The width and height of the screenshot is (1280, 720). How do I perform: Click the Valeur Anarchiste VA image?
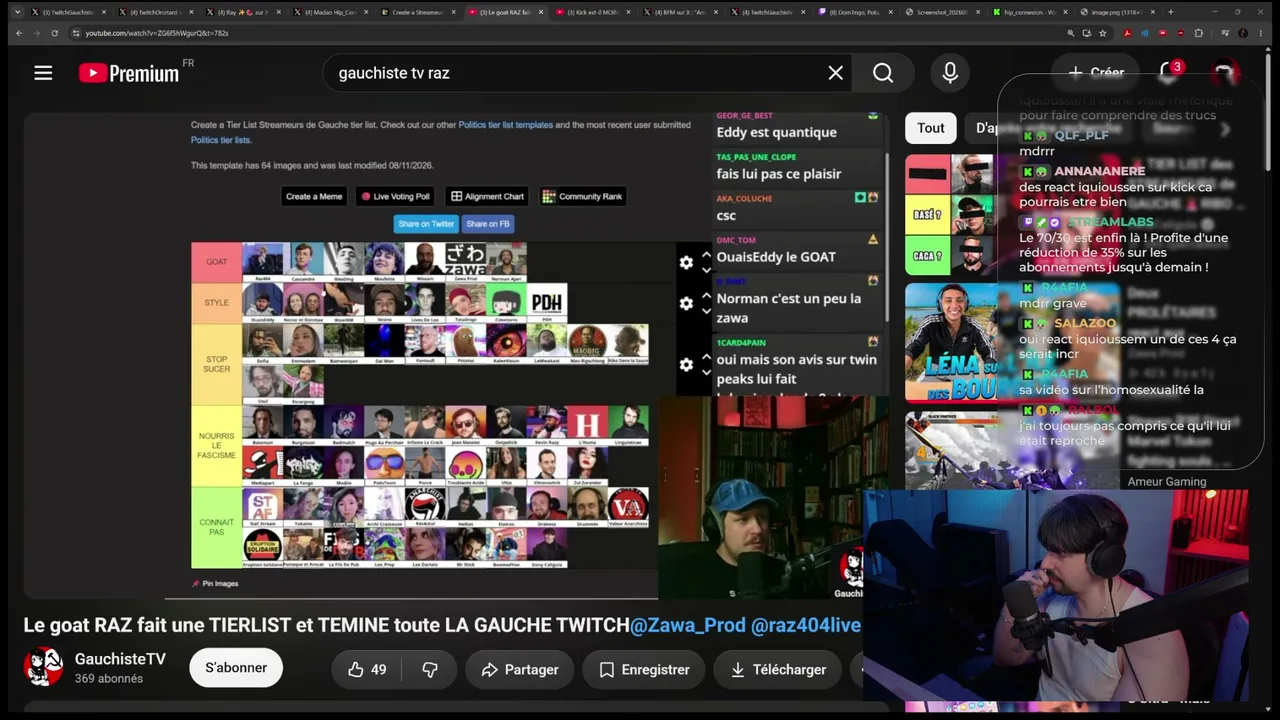pyautogui.click(x=628, y=506)
